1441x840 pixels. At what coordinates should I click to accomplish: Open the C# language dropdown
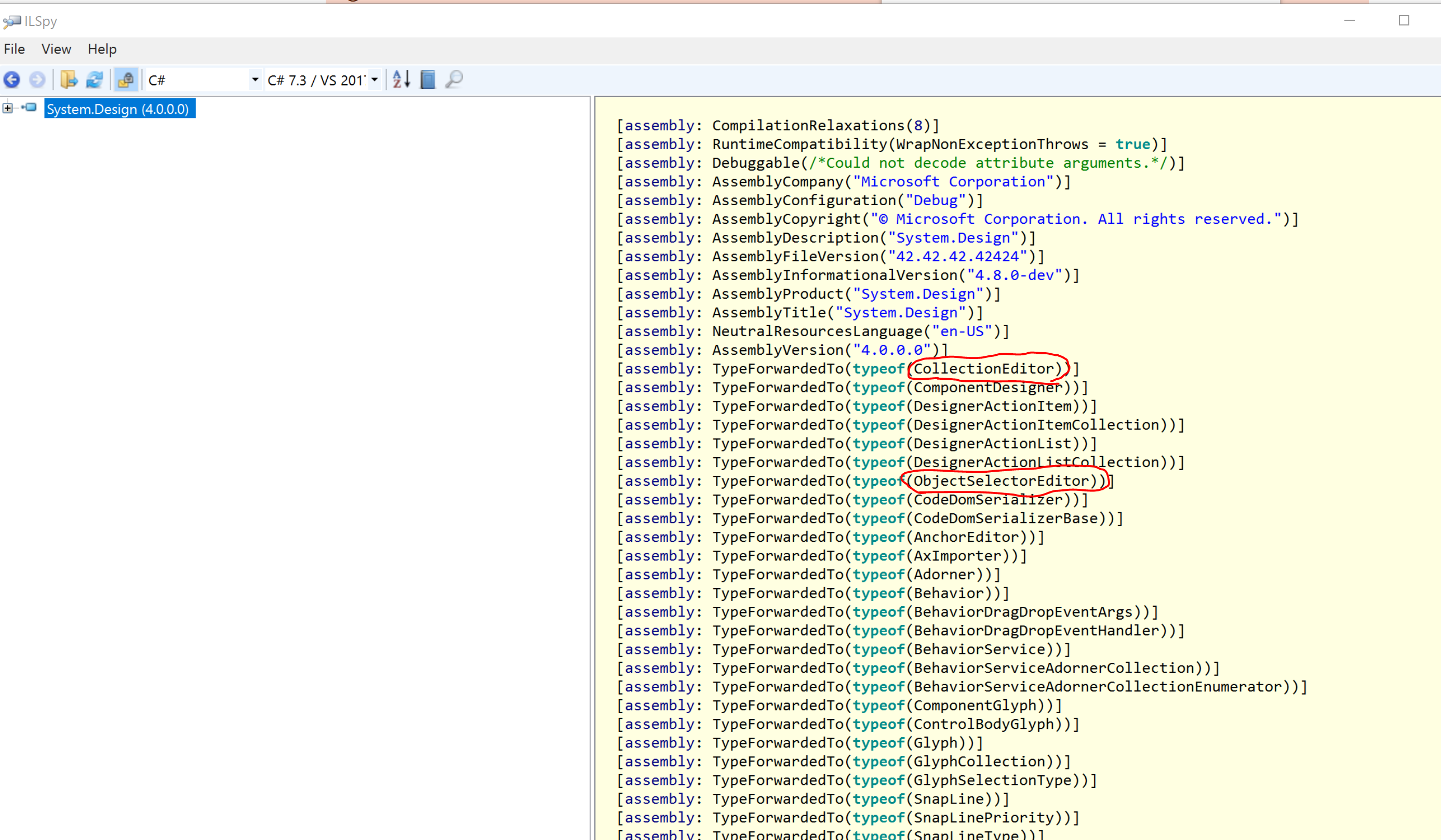pos(255,79)
